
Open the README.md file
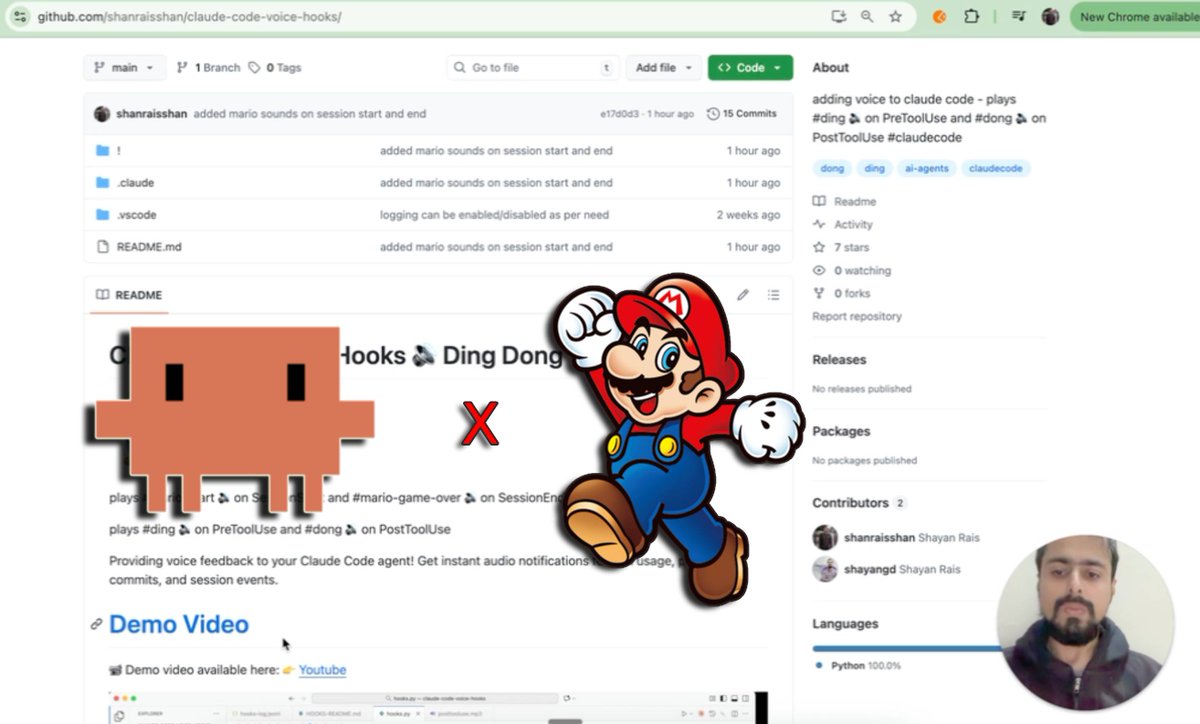149,247
